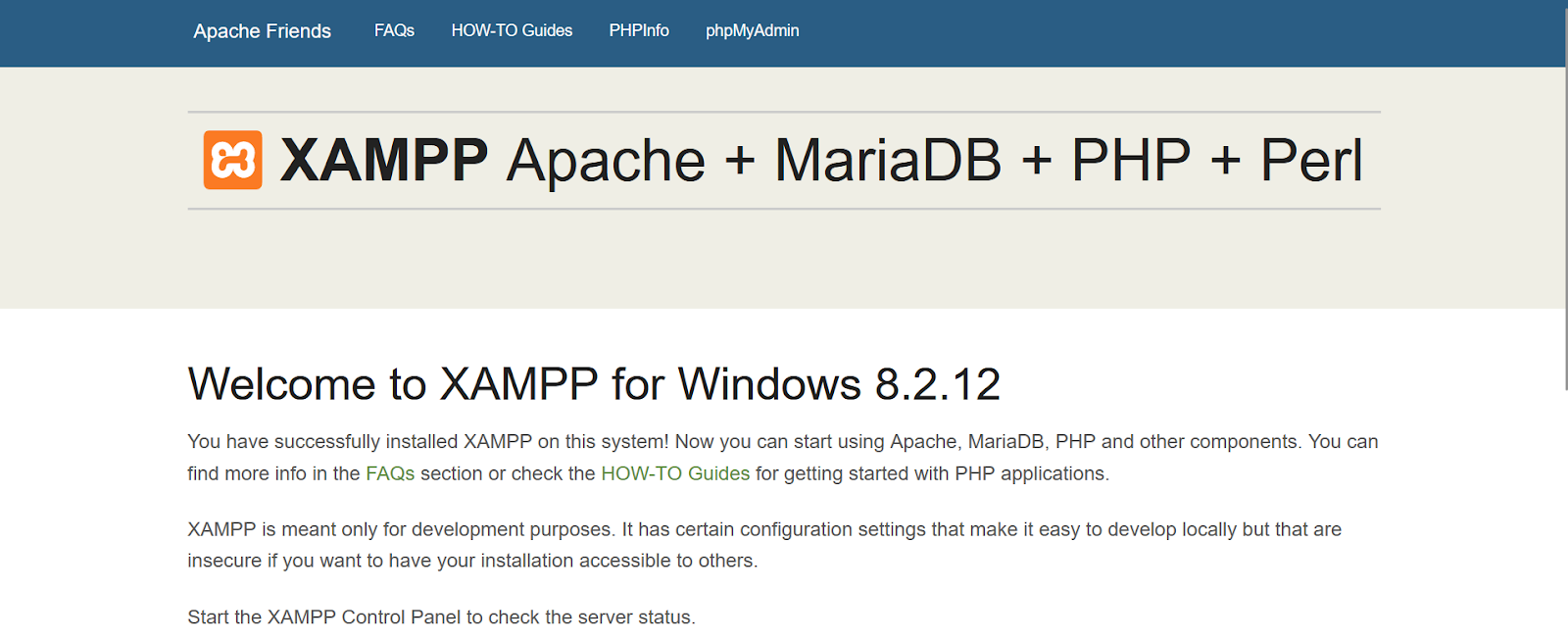Viewport: 1568px width, 641px height.
Task: Click the word Apache in the banner heading
Action: coord(606,160)
